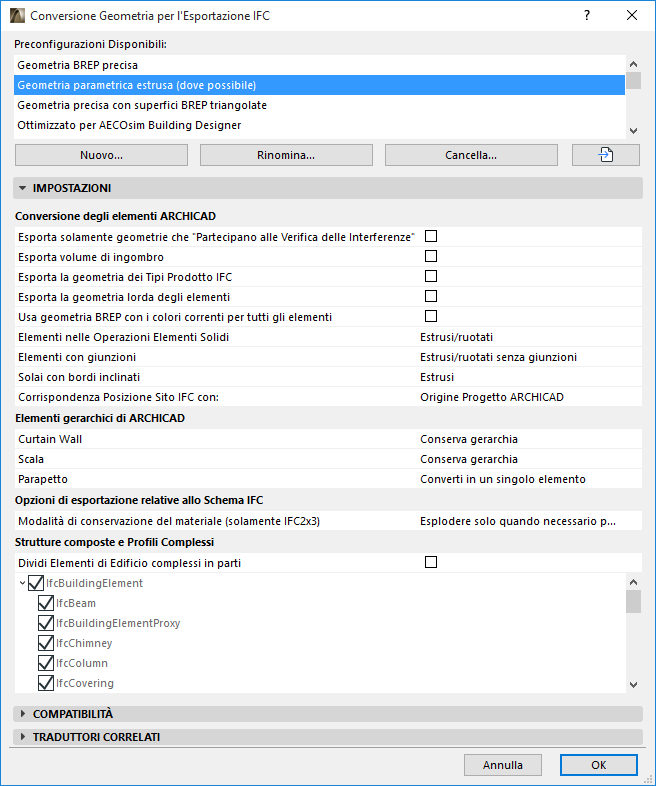
Task: Uncheck the IfcBeam checkbox
Action: pyautogui.click(x=45, y=603)
